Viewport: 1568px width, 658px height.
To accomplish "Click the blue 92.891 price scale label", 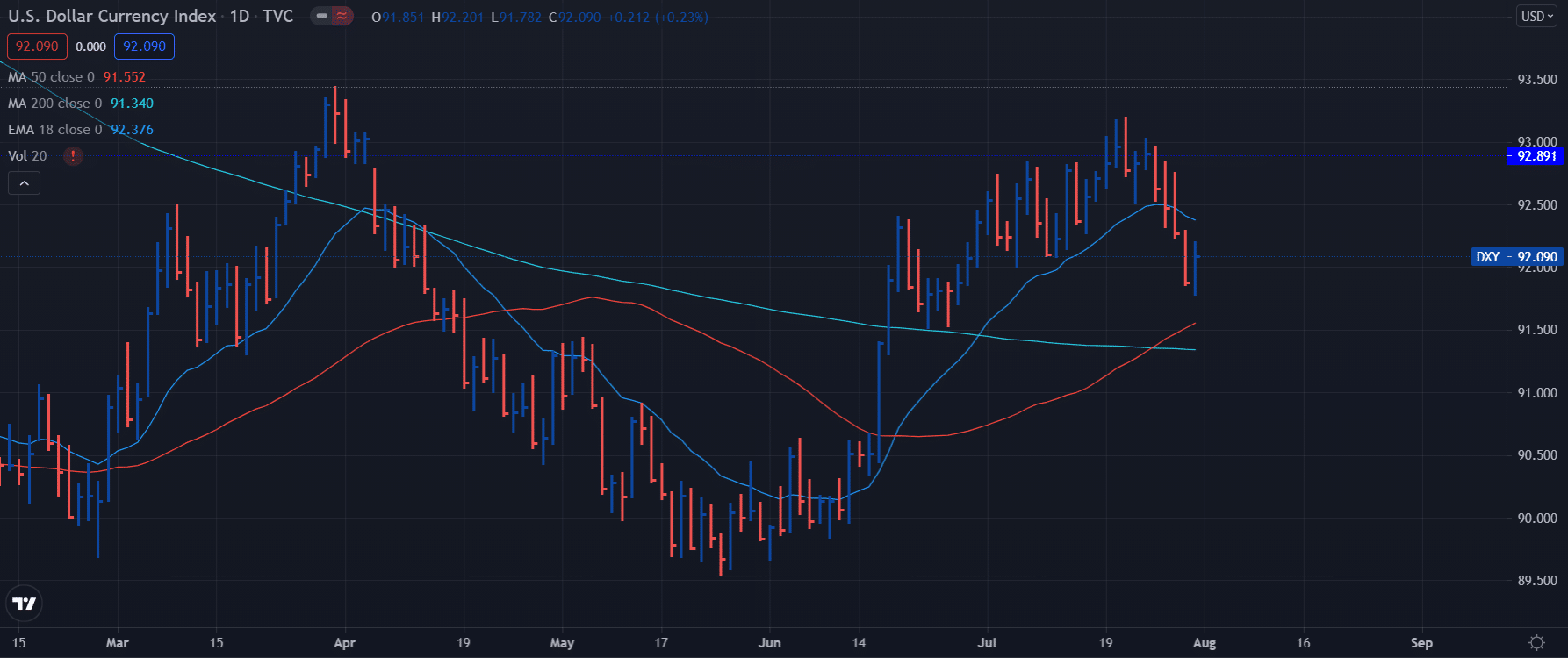I will (1534, 156).
